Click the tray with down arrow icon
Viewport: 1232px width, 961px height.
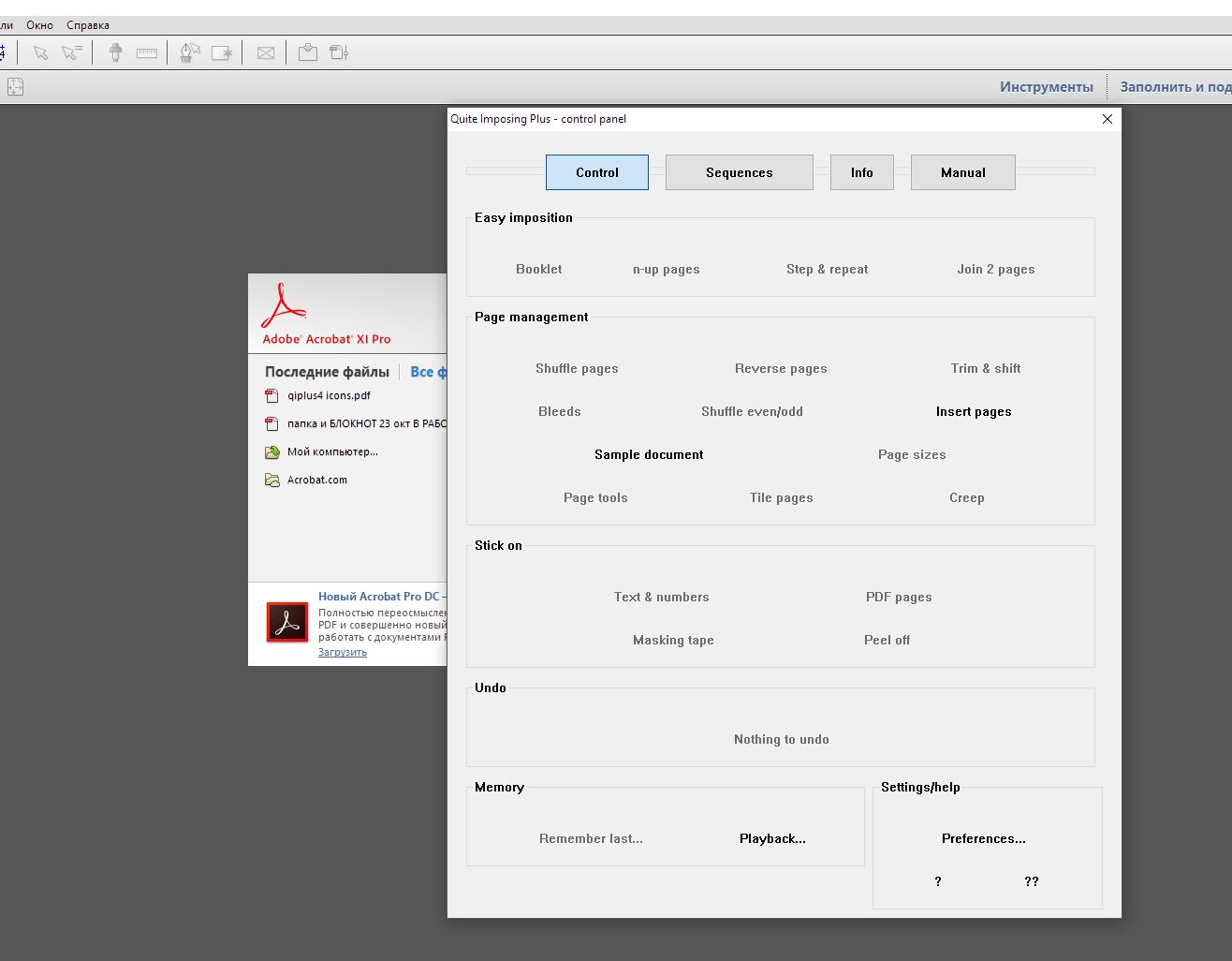point(307,52)
